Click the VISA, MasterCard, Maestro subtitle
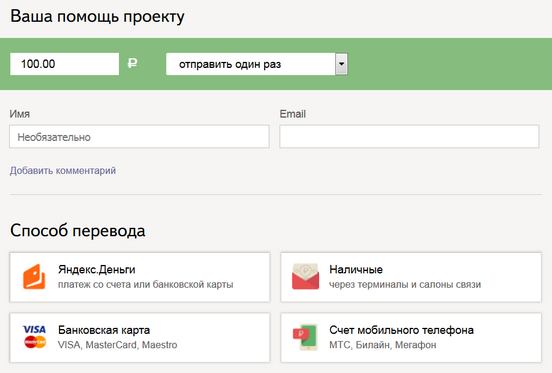The width and height of the screenshot is (552, 373). [117, 345]
